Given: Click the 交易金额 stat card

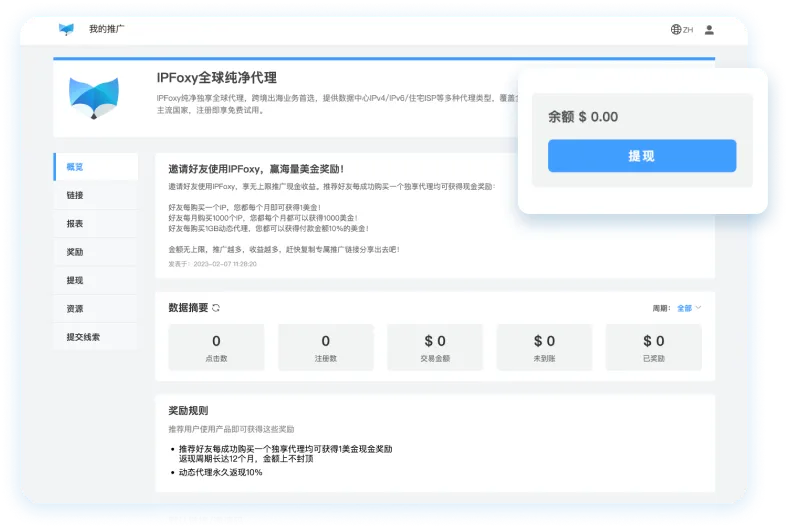Looking at the screenshot, I should pyautogui.click(x=435, y=347).
